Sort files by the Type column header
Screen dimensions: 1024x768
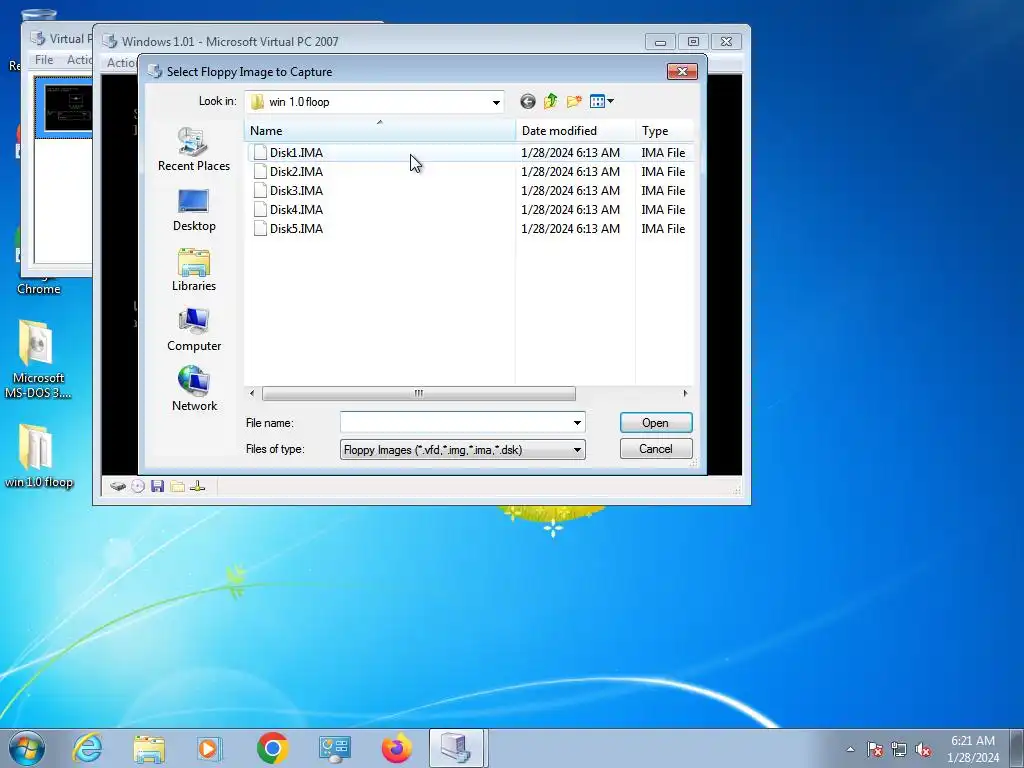pyautogui.click(x=664, y=131)
